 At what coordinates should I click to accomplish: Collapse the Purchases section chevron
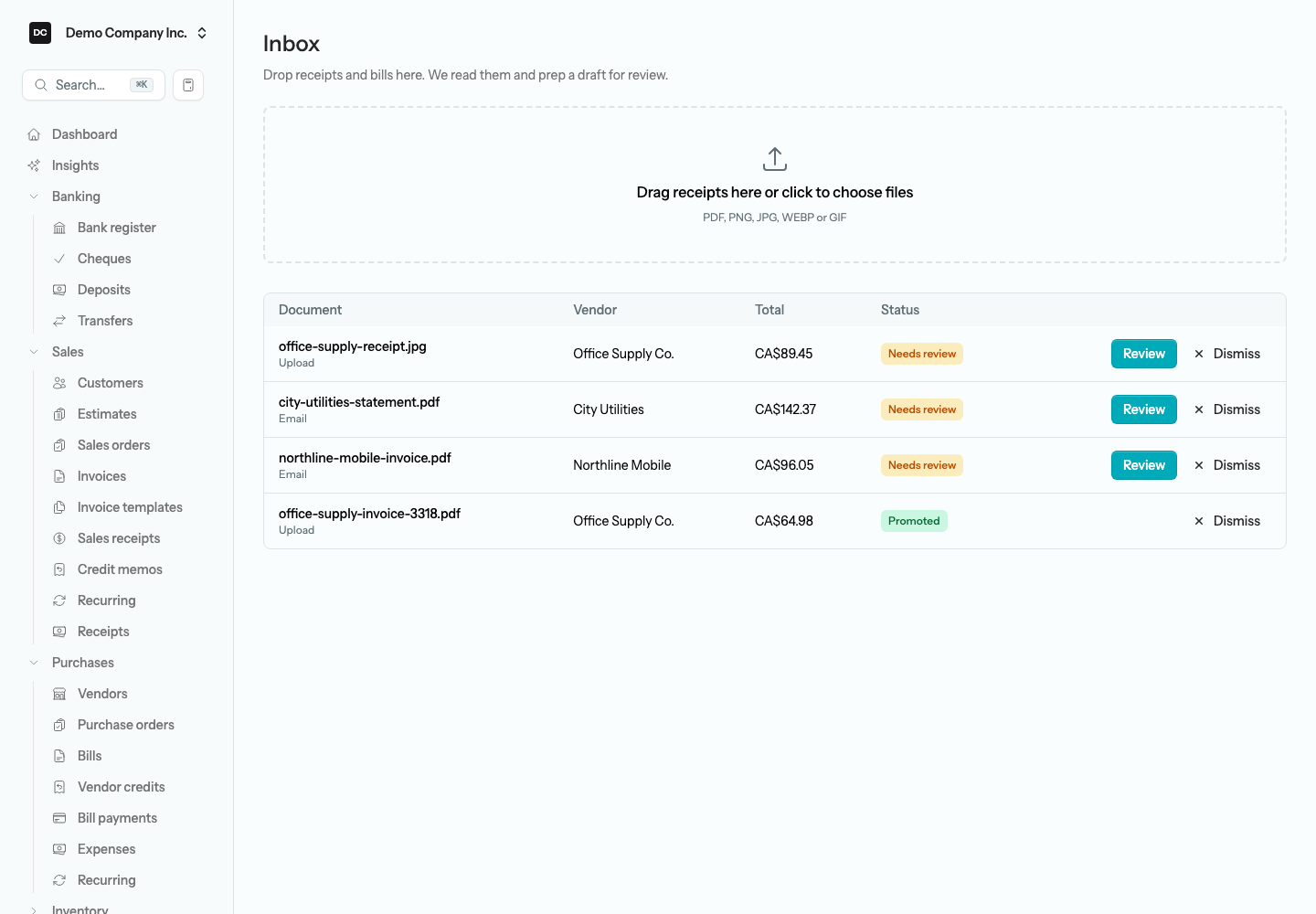coord(34,663)
